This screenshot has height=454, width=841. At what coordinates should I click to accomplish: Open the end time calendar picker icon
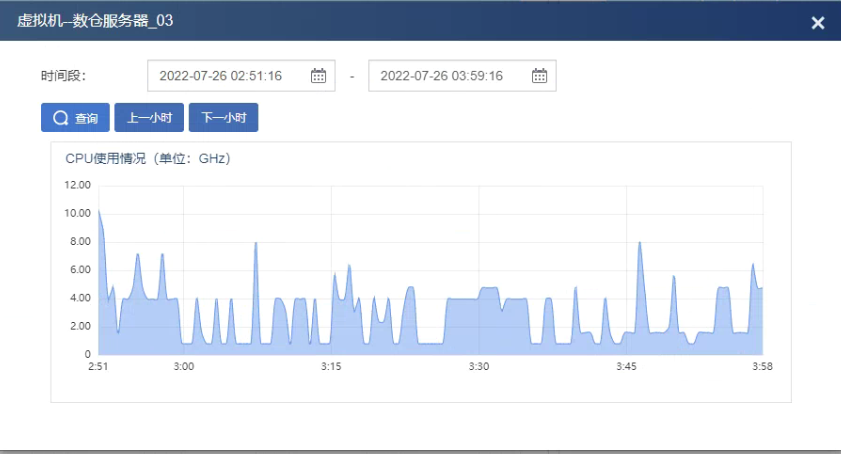539,76
